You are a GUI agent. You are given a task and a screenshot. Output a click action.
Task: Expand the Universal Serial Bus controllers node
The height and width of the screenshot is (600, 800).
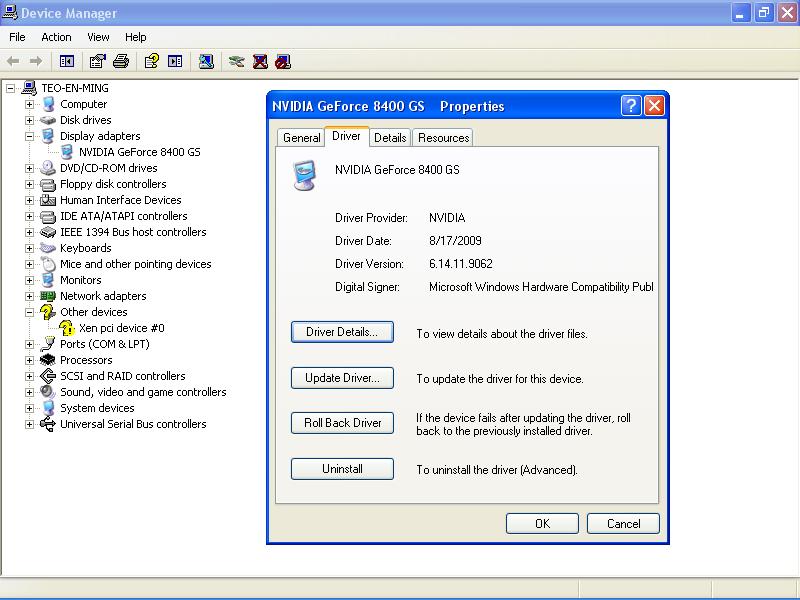[x=30, y=424]
